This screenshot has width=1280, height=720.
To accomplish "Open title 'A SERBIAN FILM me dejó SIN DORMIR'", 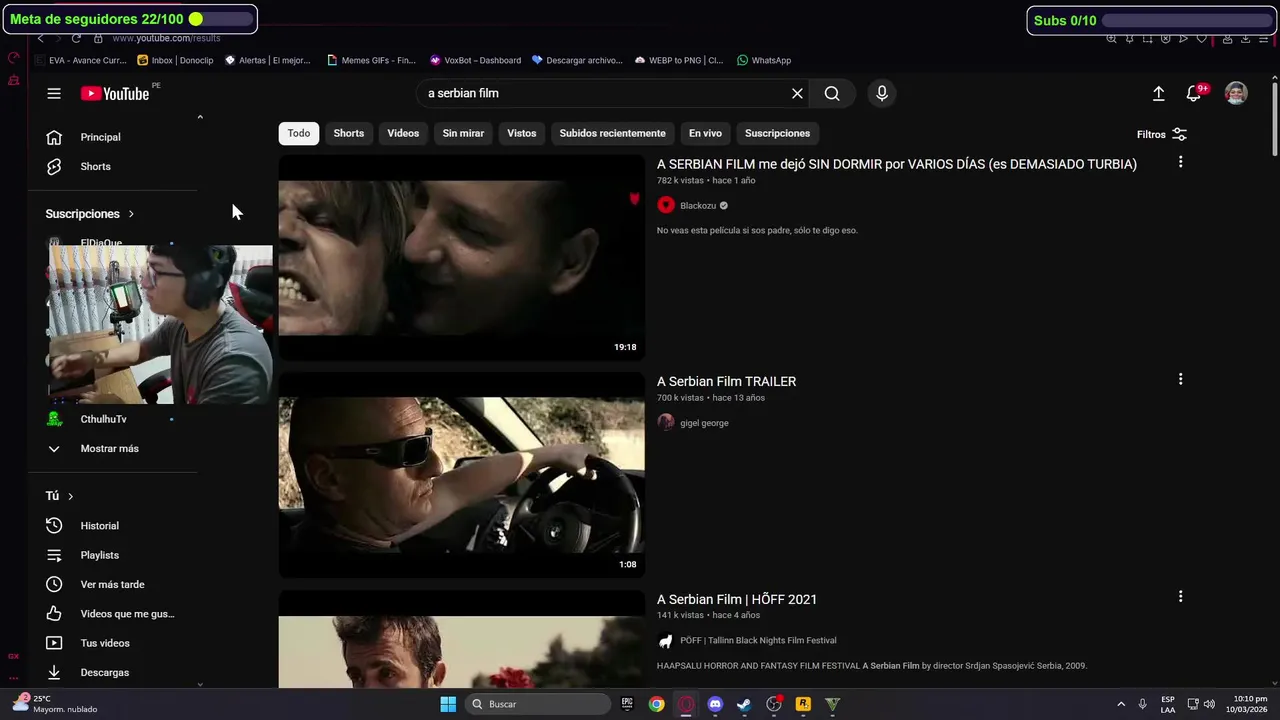I will pyautogui.click(x=897, y=164).
